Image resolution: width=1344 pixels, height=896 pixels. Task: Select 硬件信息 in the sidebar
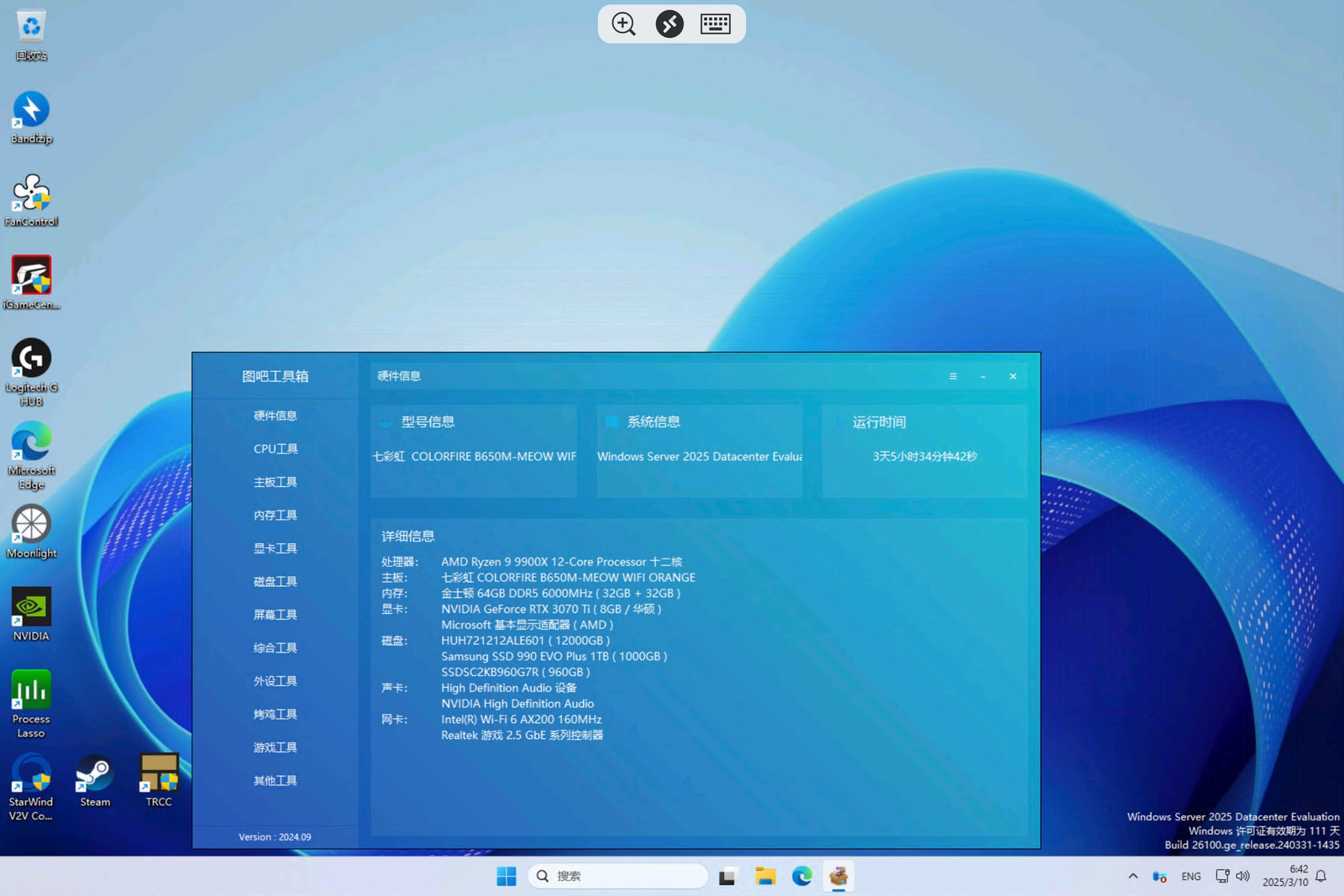pyautogui.click(x=276, y=416)
